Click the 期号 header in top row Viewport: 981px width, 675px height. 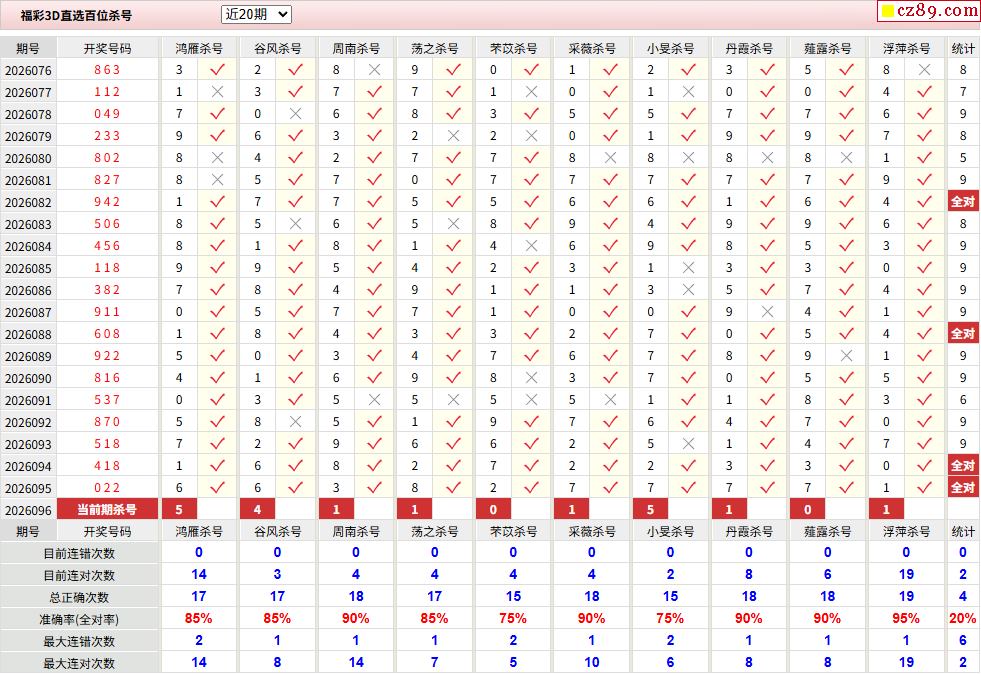[28, 48]
